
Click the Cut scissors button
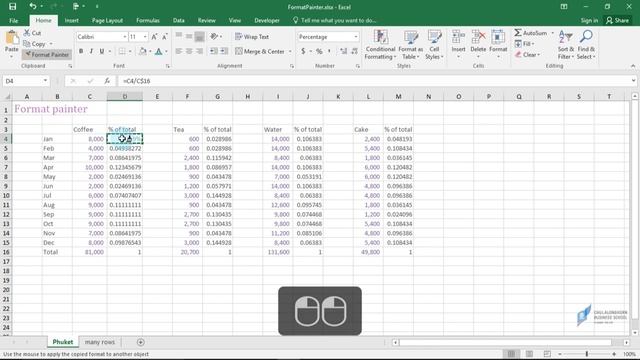click(32, 33)
